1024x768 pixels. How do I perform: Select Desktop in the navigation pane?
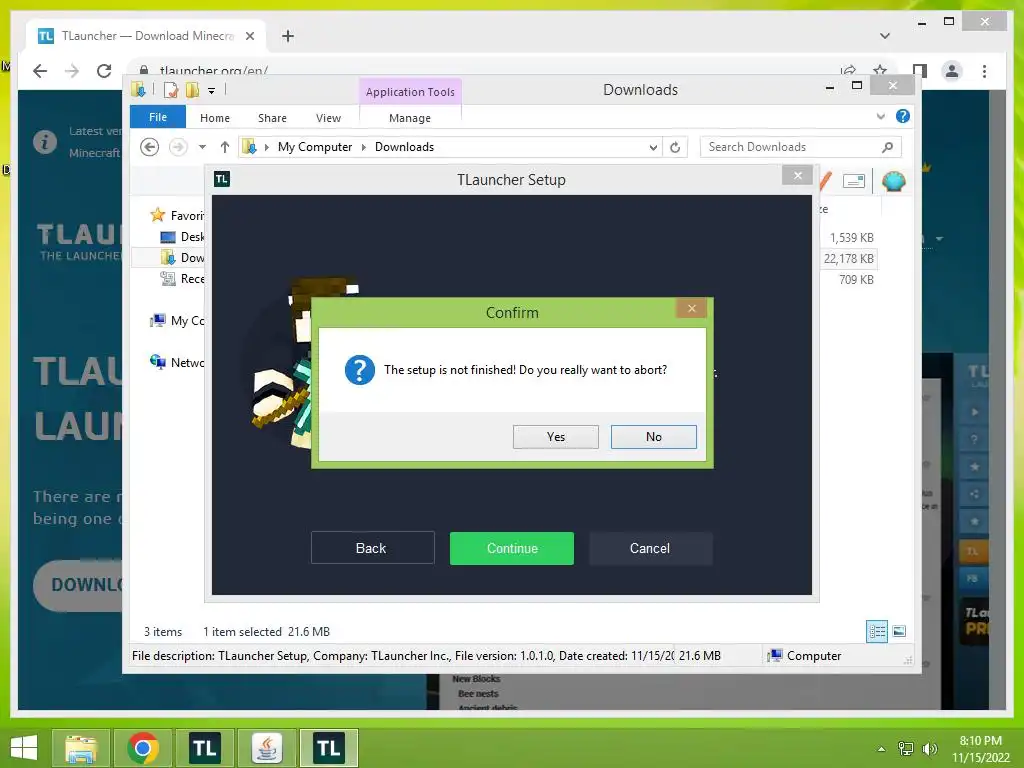tap(182, 236)
